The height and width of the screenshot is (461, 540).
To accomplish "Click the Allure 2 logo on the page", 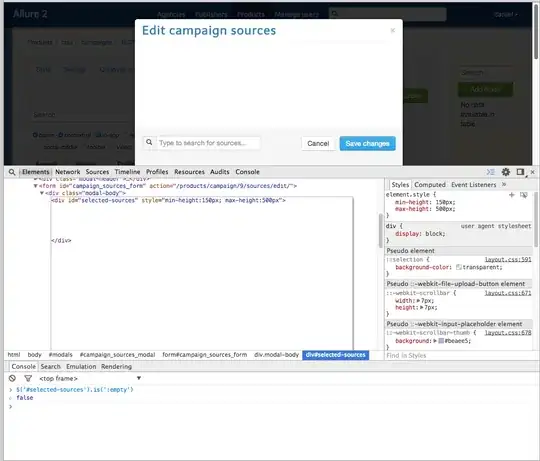I will 30,14.
